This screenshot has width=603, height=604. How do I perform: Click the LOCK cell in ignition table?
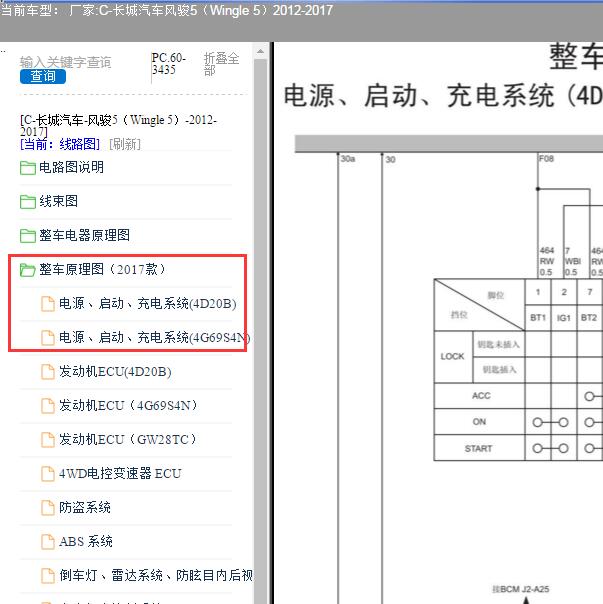[x=452, y=357]
